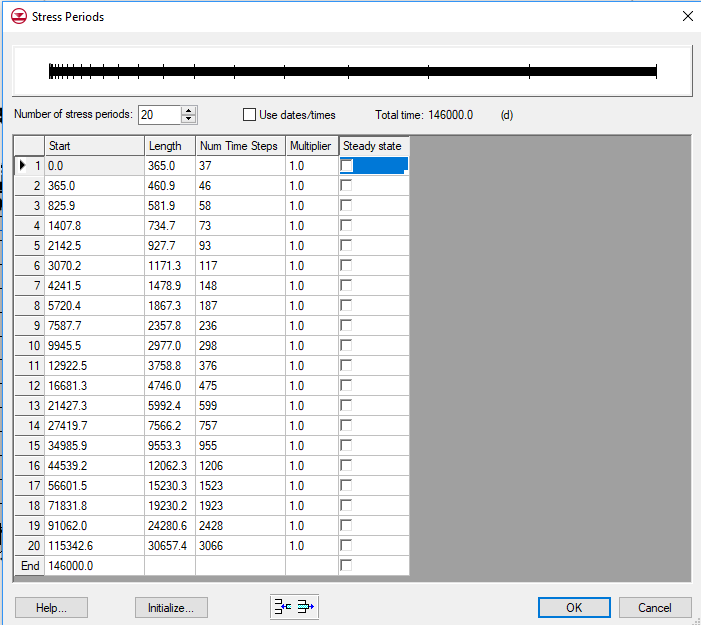701x625 pixels.
Task: Toggle Steady state for stress period 1
Action: coord(346,165)
